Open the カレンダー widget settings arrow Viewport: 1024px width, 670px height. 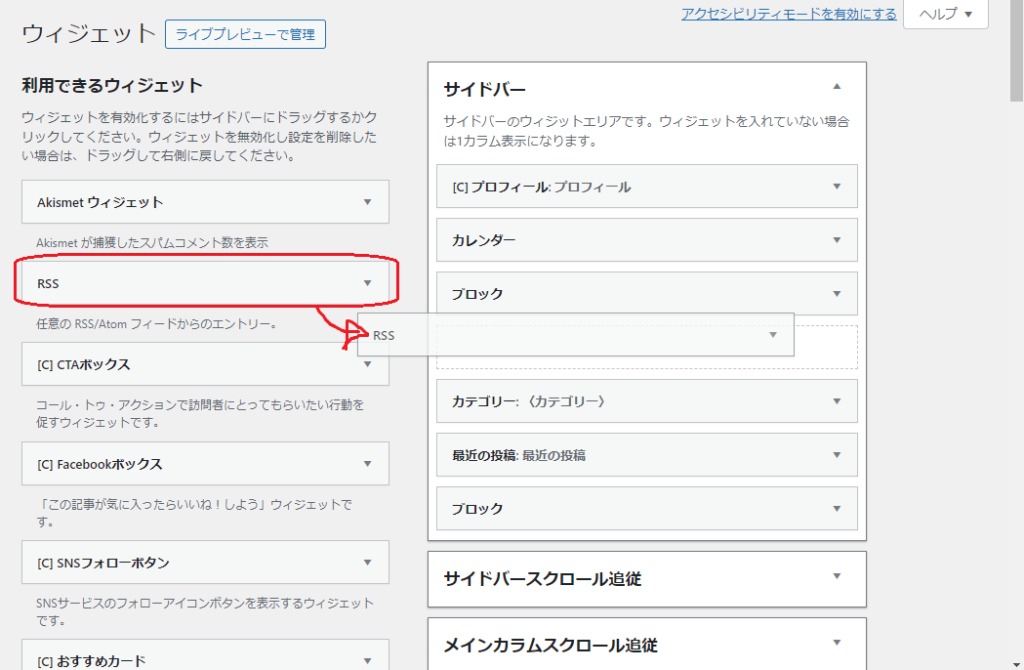pyautogui.click(x=837, y=240)
